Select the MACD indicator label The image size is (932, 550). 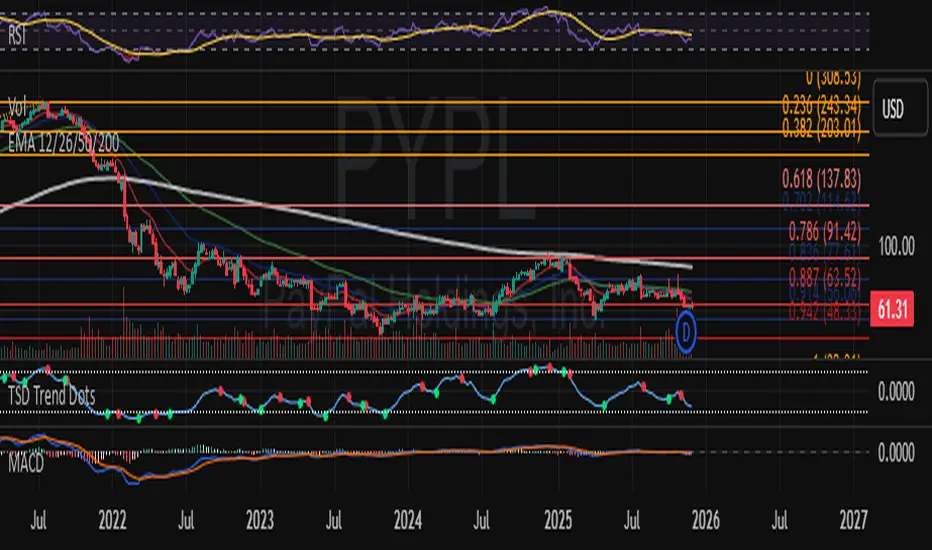pos(26,463)
